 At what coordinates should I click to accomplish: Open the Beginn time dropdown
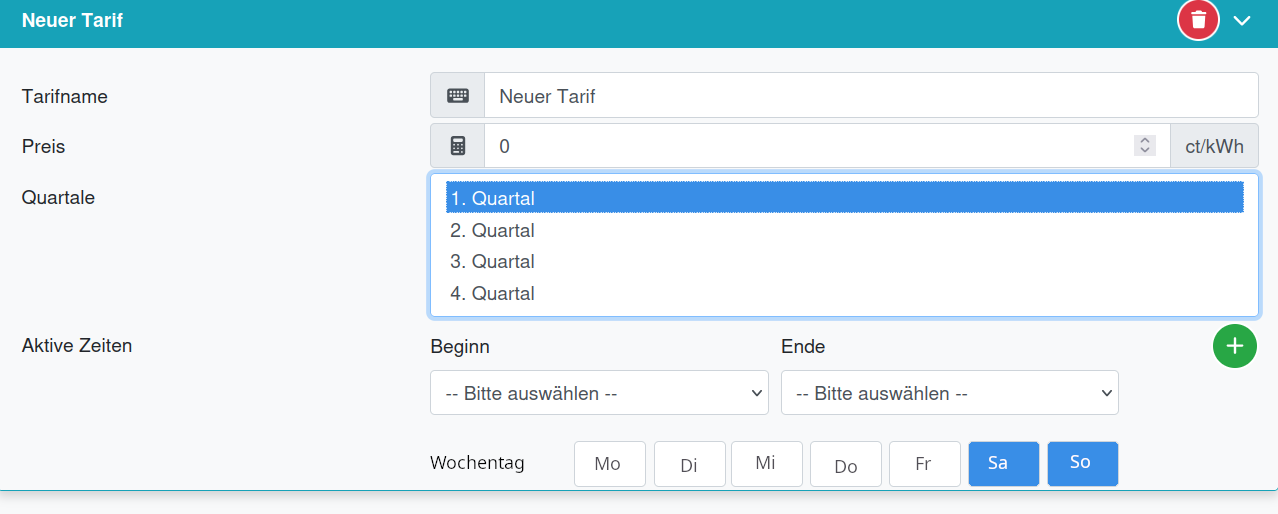(599, 393)
